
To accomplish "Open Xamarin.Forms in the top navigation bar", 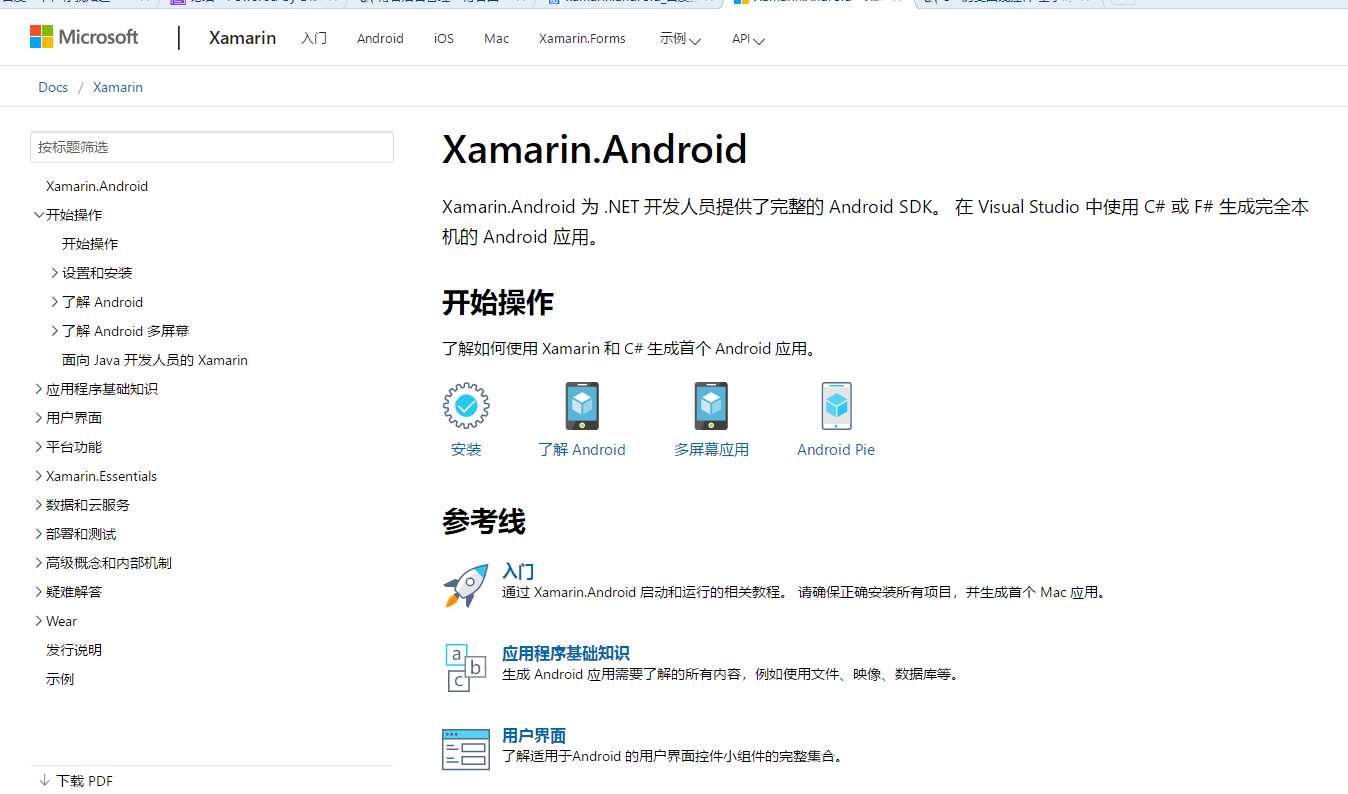I will pos(582,38).
